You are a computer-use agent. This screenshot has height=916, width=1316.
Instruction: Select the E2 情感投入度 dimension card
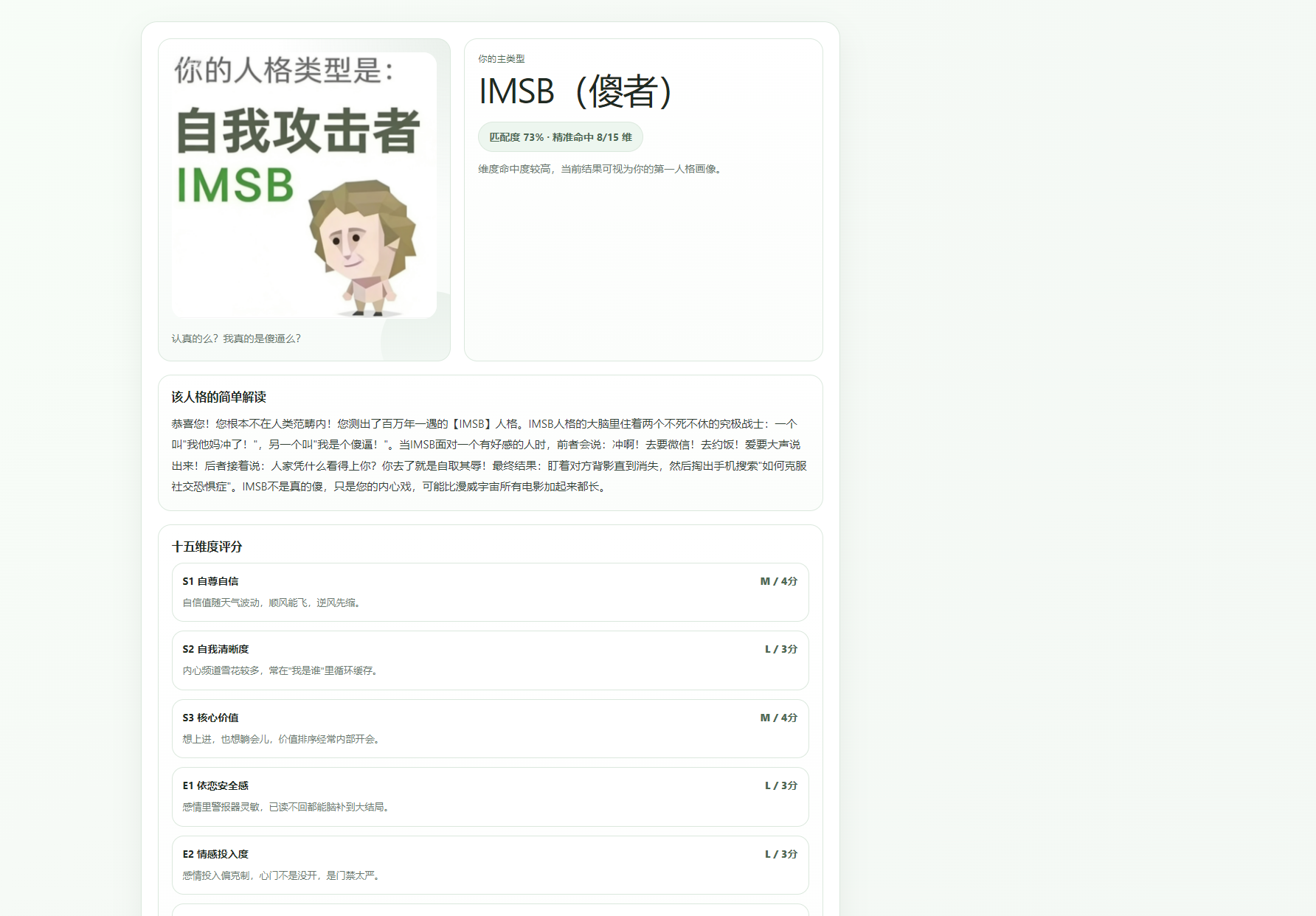pos(490,865)
